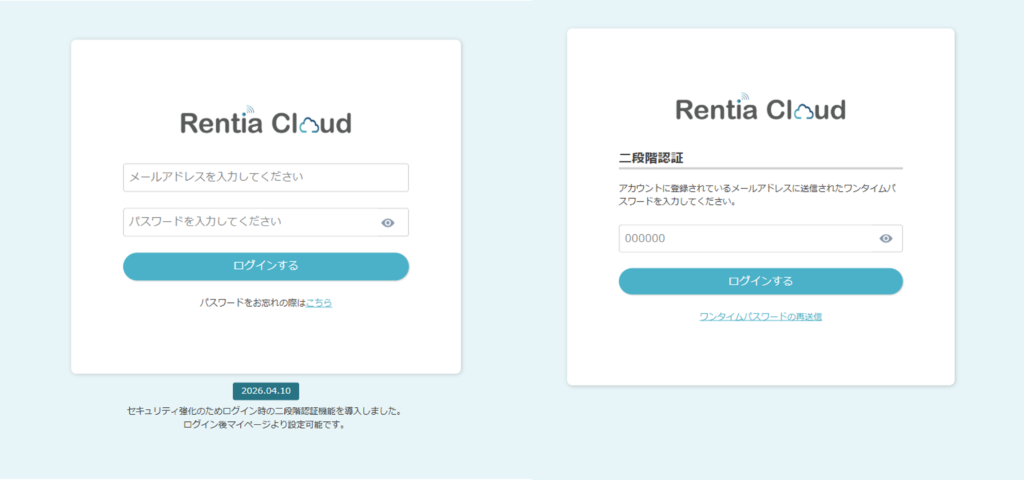The width and height of the screenshot is (1024, 480).
Task: Open the こちら password reset link
Action: (319, 302)
